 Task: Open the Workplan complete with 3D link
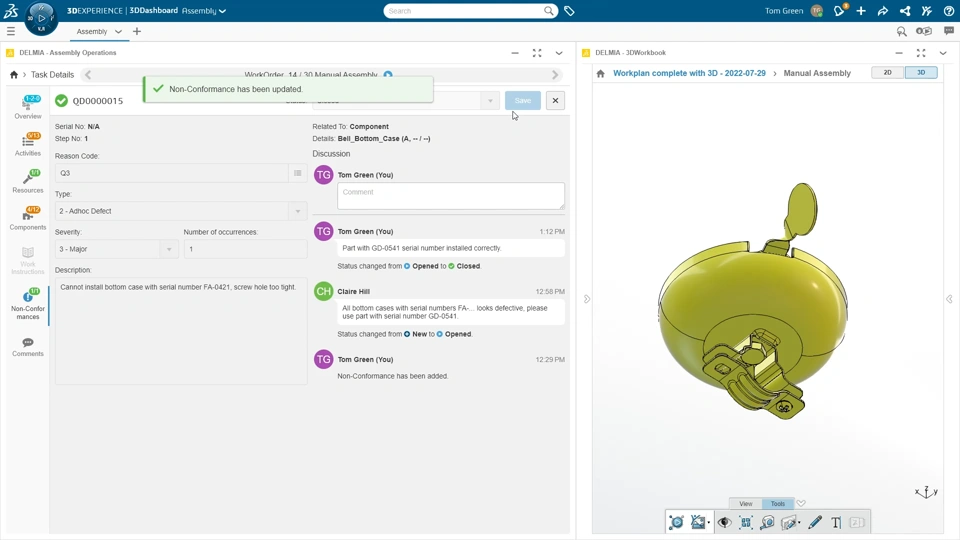(x=689, y=73)
